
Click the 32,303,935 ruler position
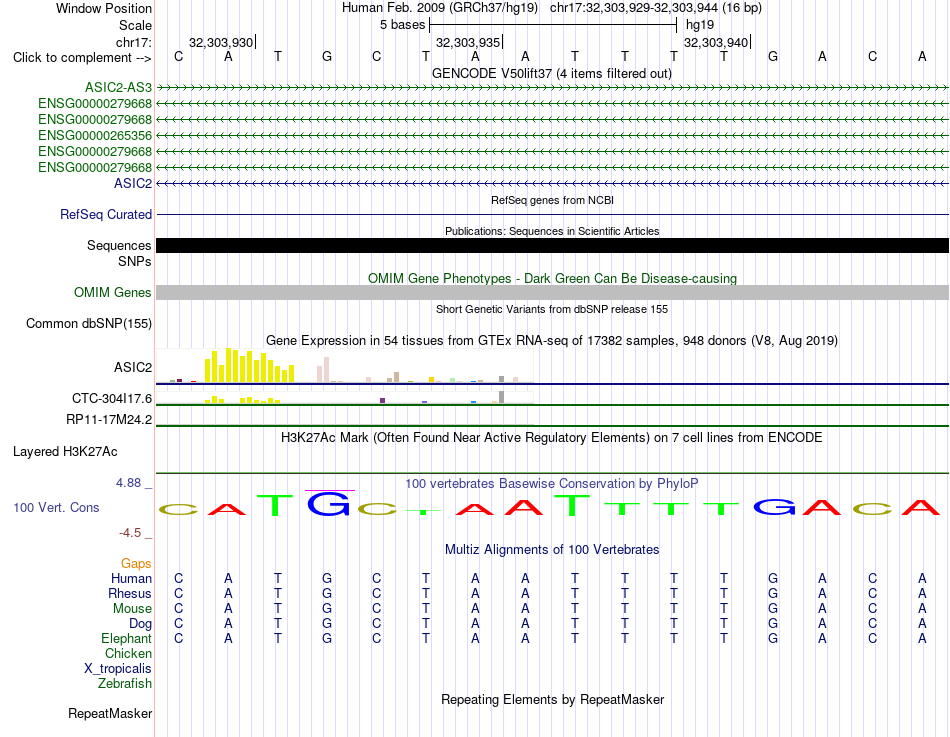point(468,42)
